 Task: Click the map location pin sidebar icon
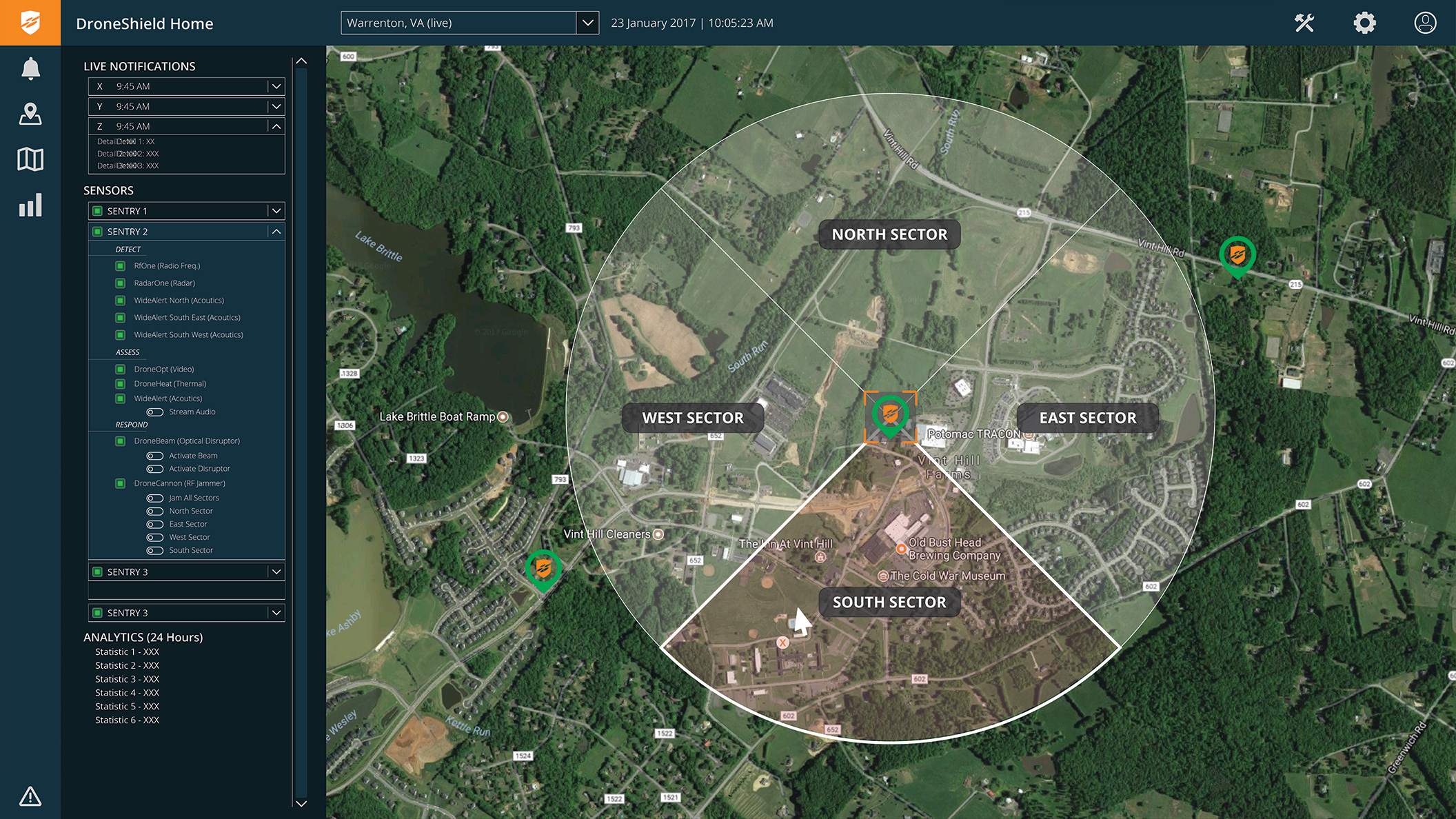point(30,114)
